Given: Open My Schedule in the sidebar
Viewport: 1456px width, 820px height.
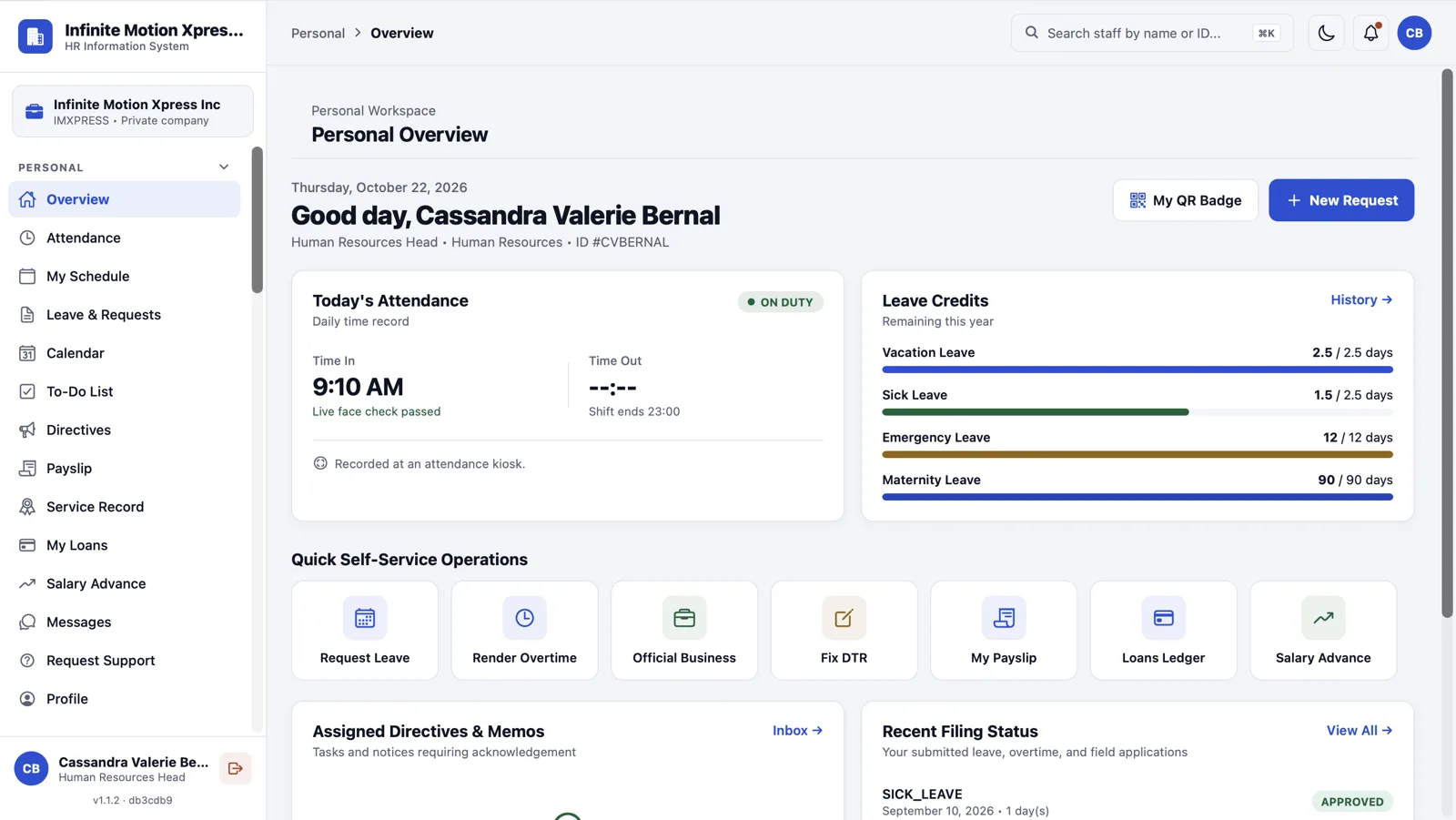Looking at the screenshot, I should (x=125, y=276).
